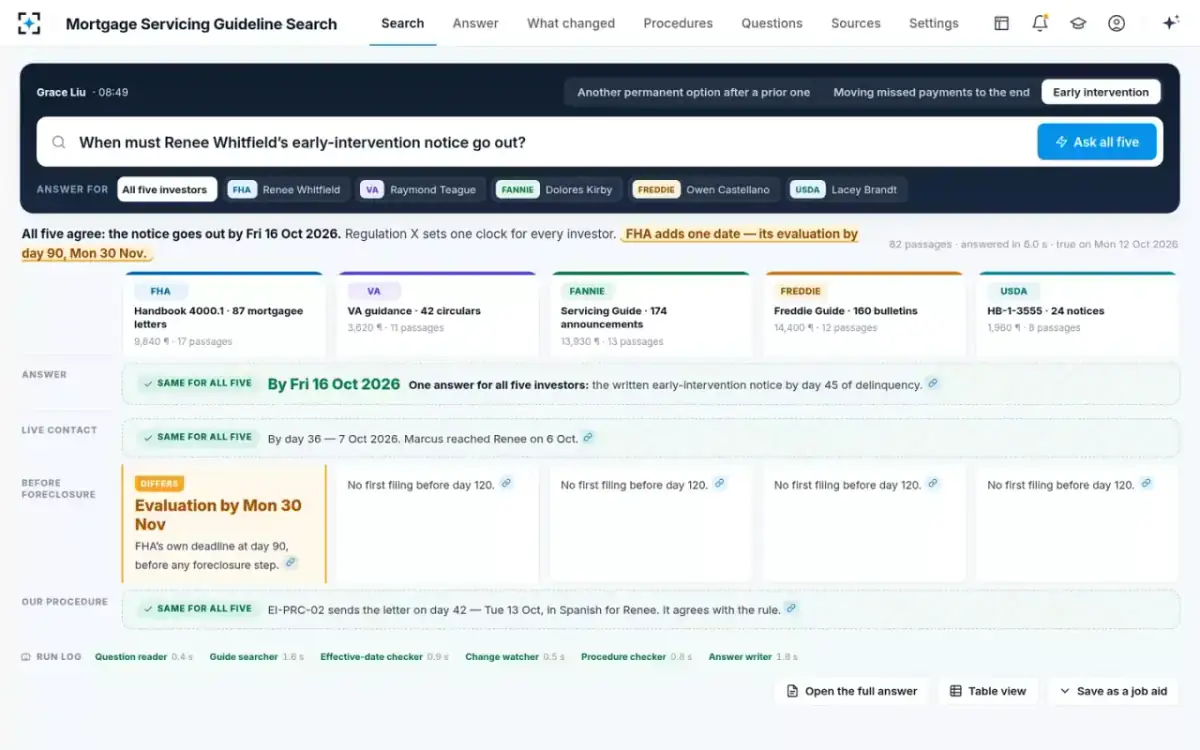This screenshot has height=750, width=1200.
Task: Click 'Answer writer' in run log
Action: tap(740, 657)
